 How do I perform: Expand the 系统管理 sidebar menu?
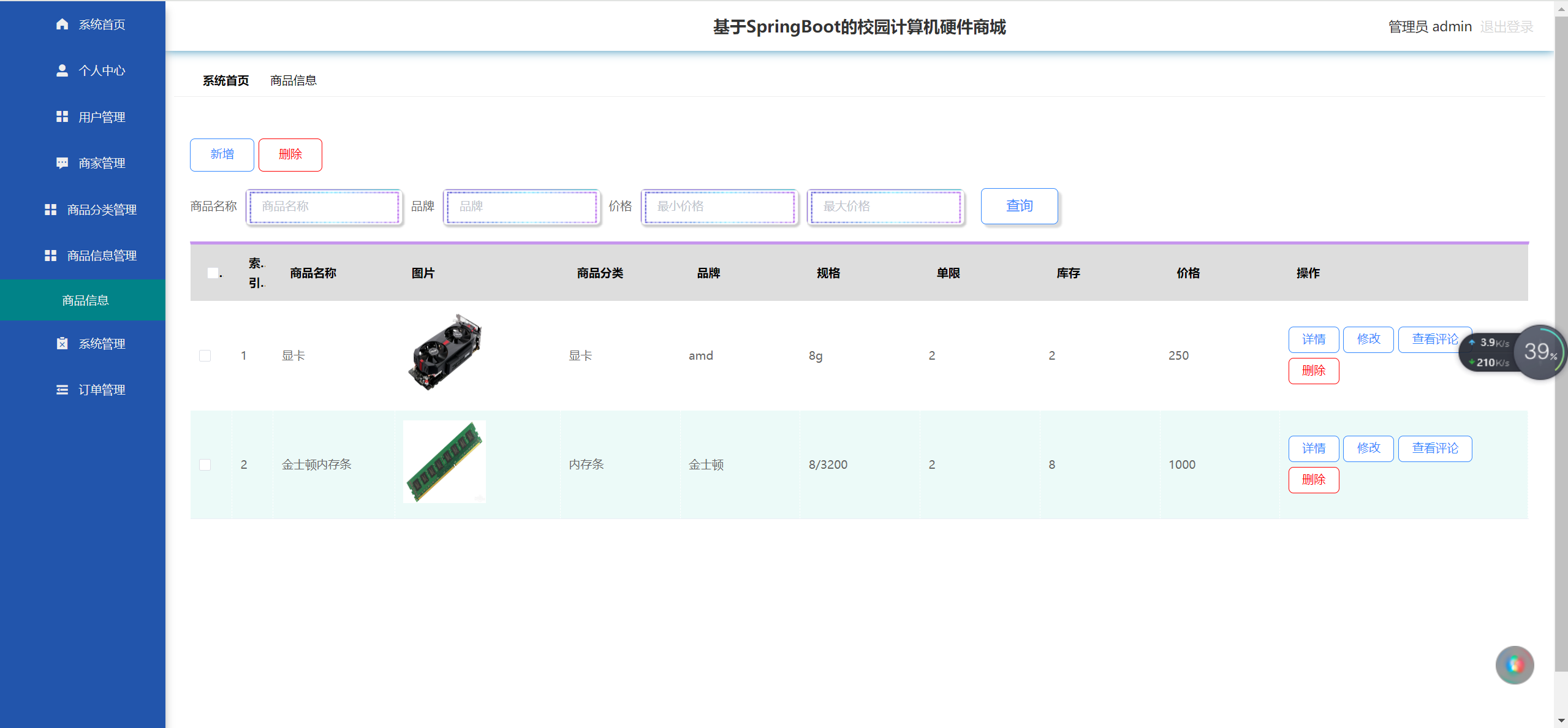tap(83, 343)
